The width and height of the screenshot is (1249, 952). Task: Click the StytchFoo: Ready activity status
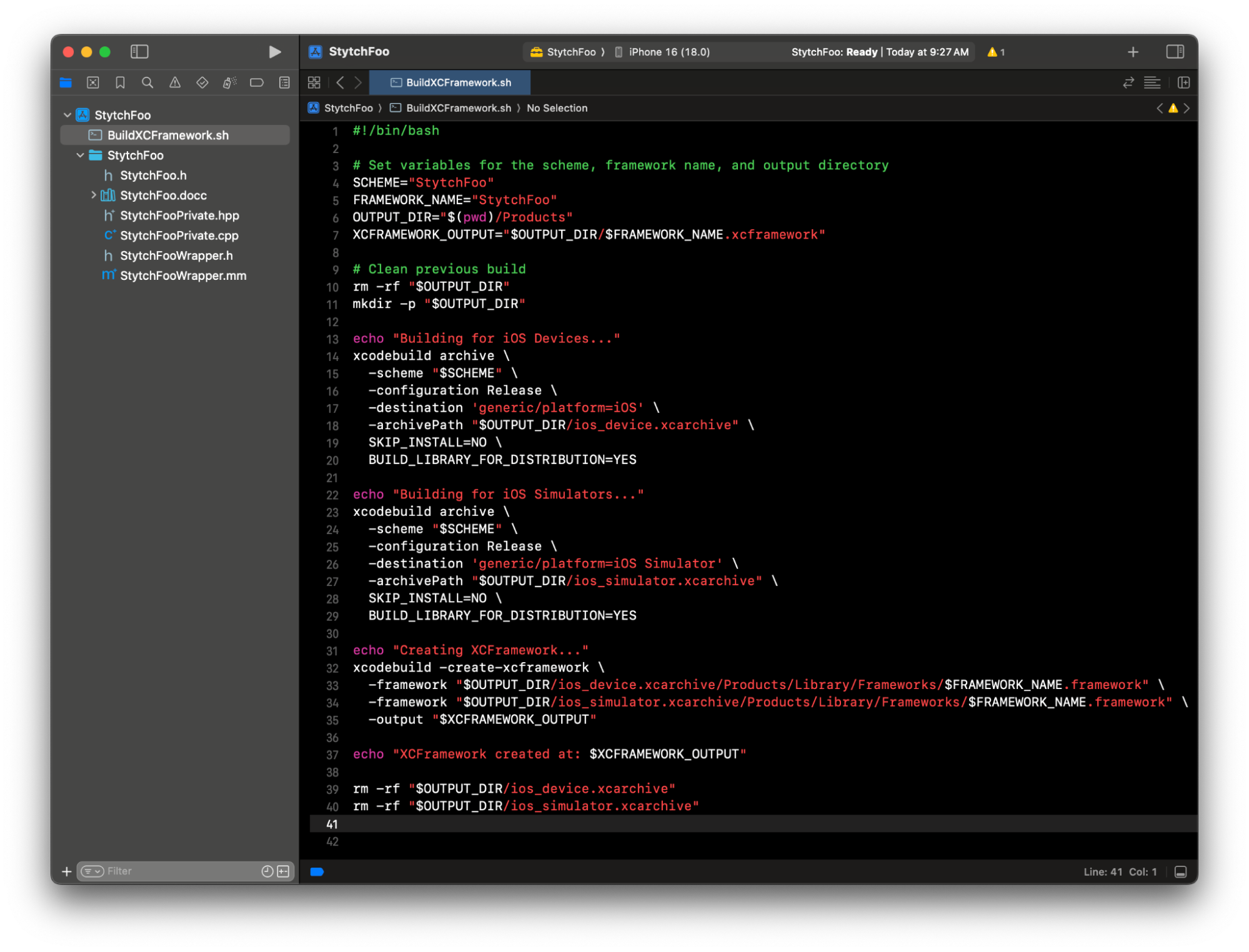(880, 52)
